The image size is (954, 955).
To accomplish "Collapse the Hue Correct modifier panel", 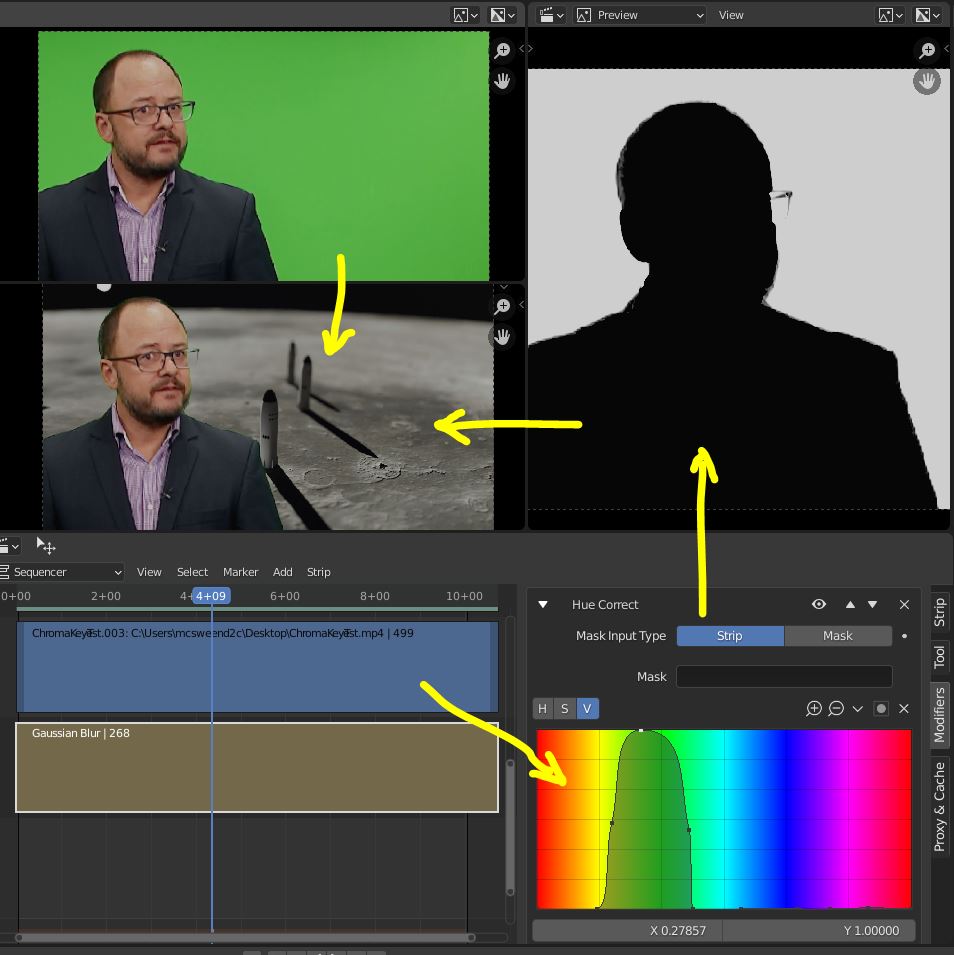I will click(543, 605).
